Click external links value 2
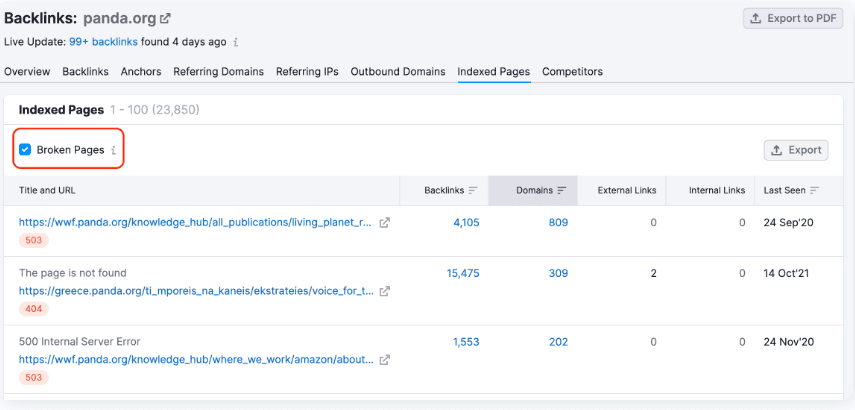855x410 pixels. coord(653,273)
